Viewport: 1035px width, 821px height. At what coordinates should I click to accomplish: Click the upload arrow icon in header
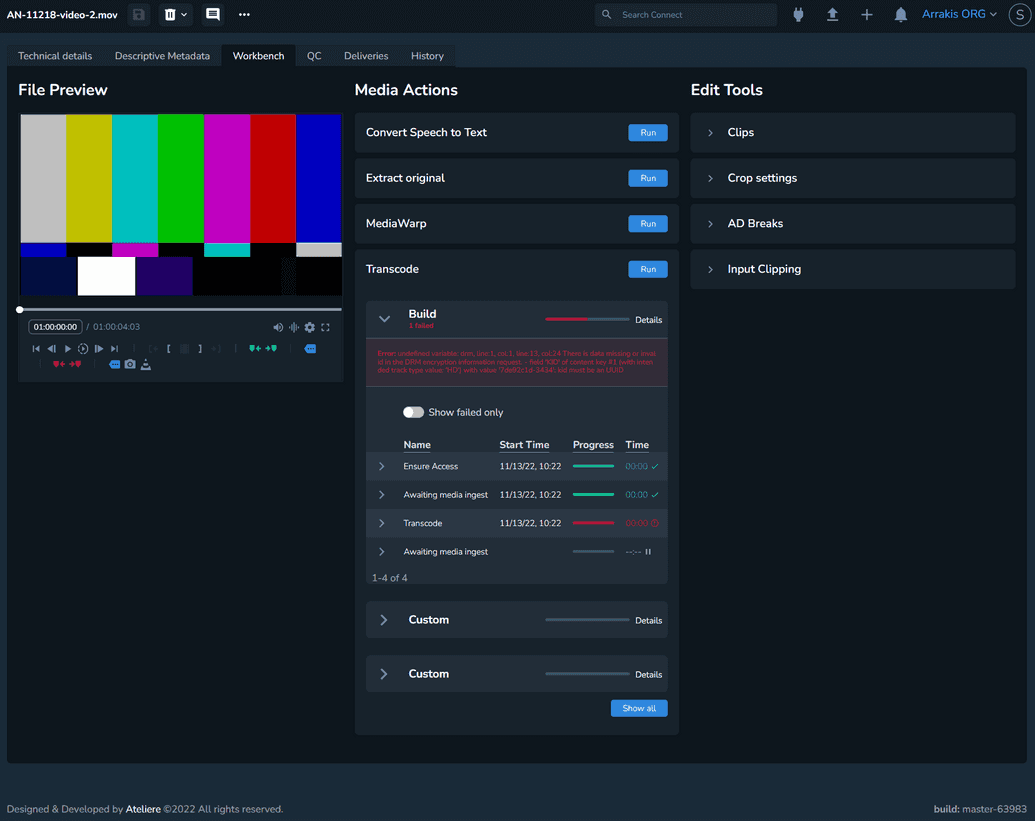832,15
